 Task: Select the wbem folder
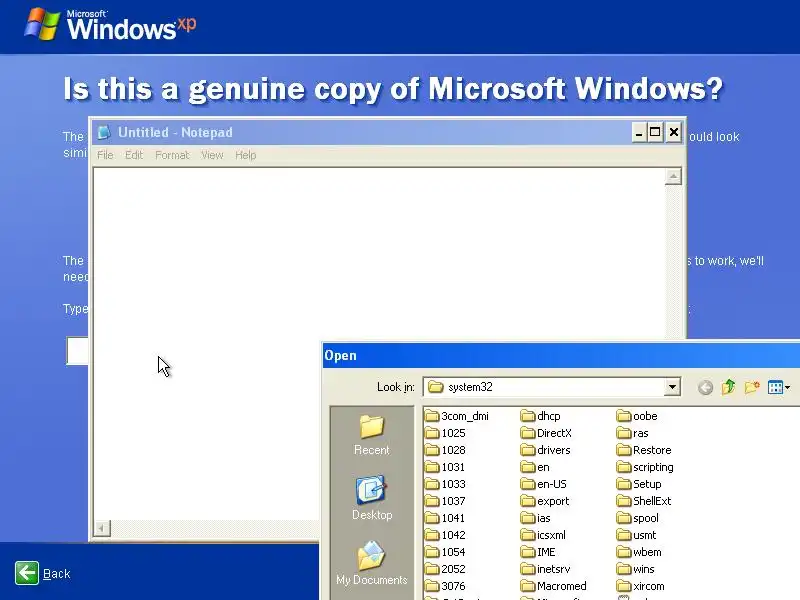point(639,552)
